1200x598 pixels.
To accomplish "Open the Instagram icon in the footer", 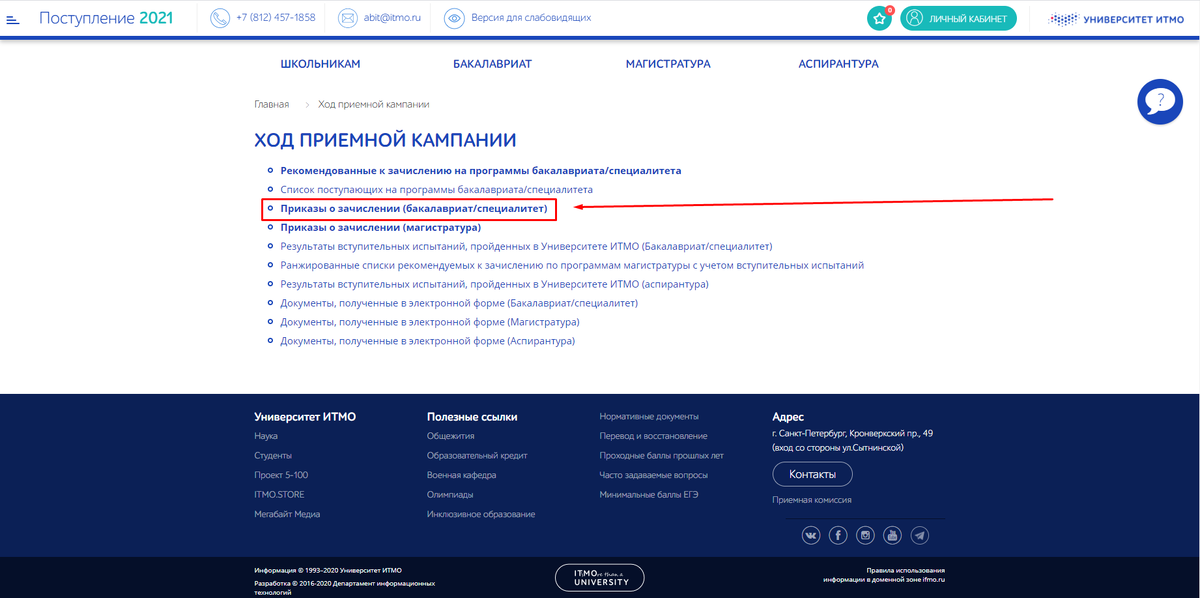I will point(864,535).
